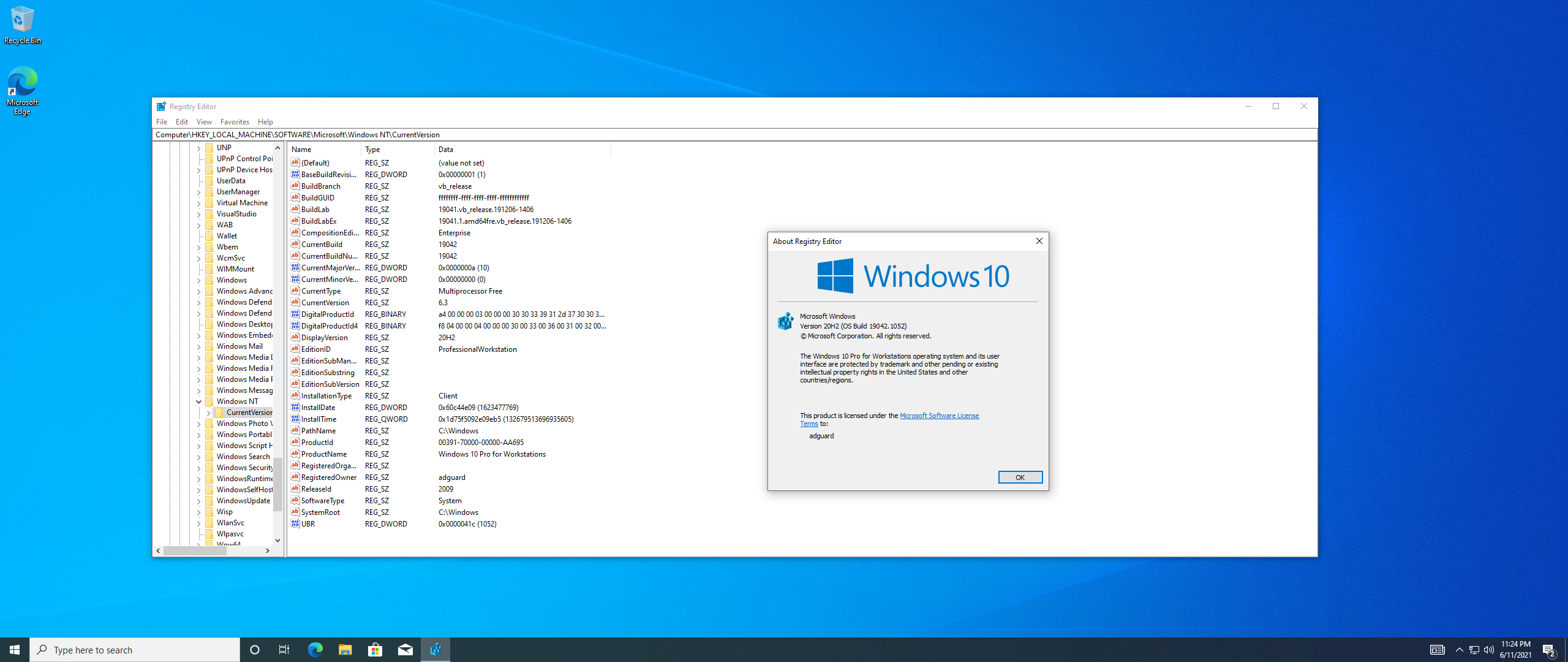Click tree pane horizontal scrollbar thumb
The height and width of the screenshot is (662, 1568).
point(195,550)
